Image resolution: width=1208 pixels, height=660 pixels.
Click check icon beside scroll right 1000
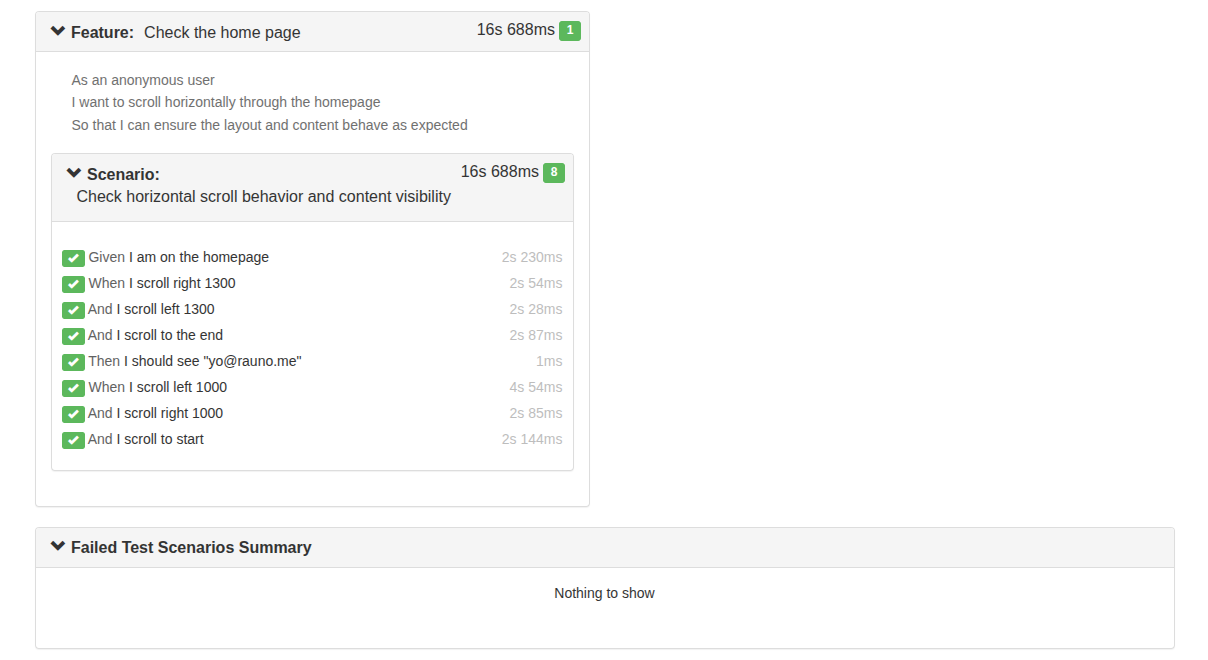[73, 414]
